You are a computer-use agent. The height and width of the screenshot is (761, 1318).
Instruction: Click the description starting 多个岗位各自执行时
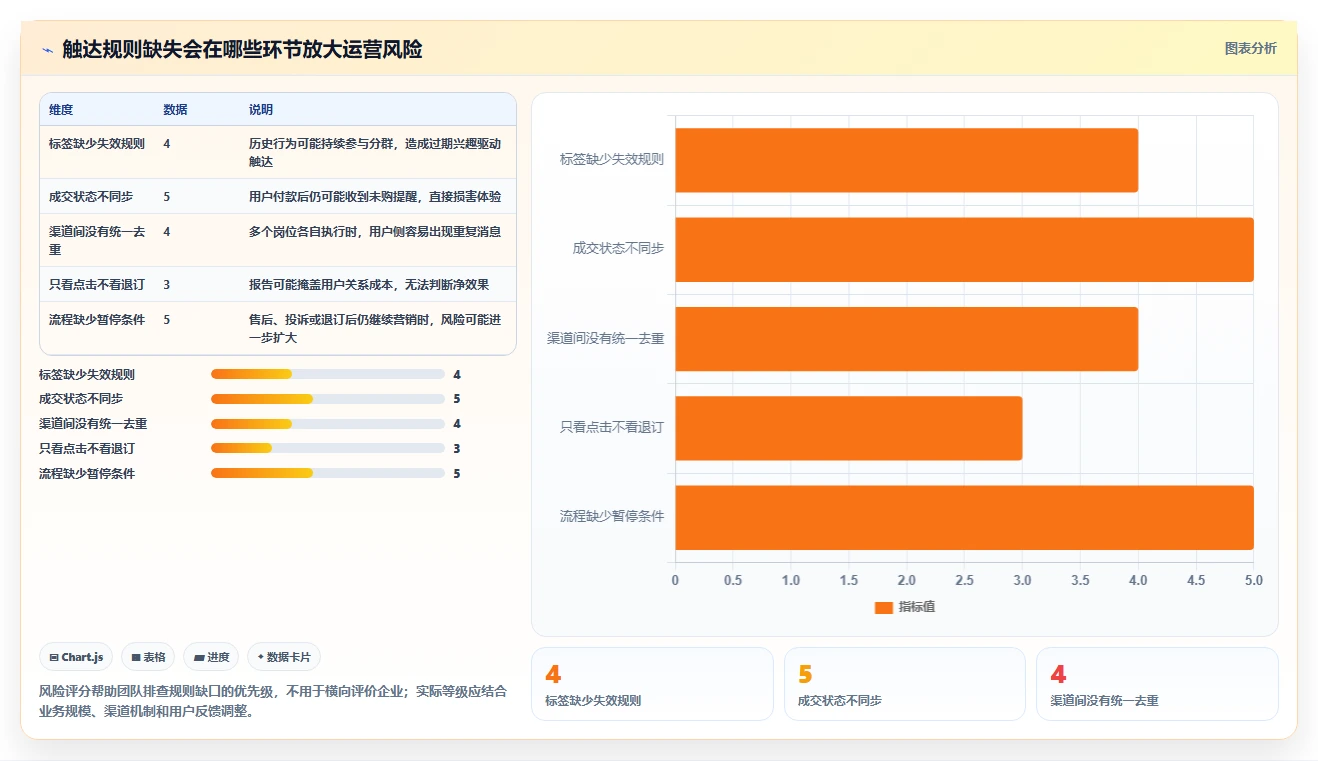[x=375, y=232]
